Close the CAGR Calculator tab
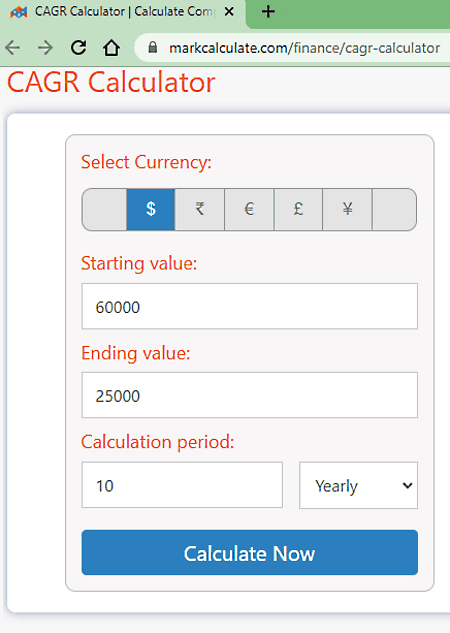450x633 pixels. click(229, 12)
